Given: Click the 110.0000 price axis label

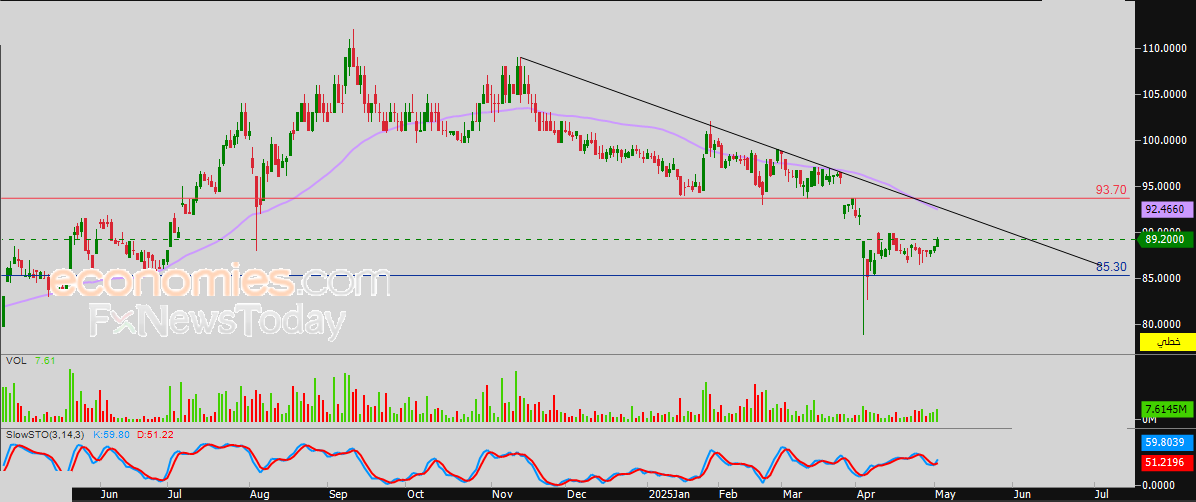Looking at the screenshot, I should (x=1163, y=49).
